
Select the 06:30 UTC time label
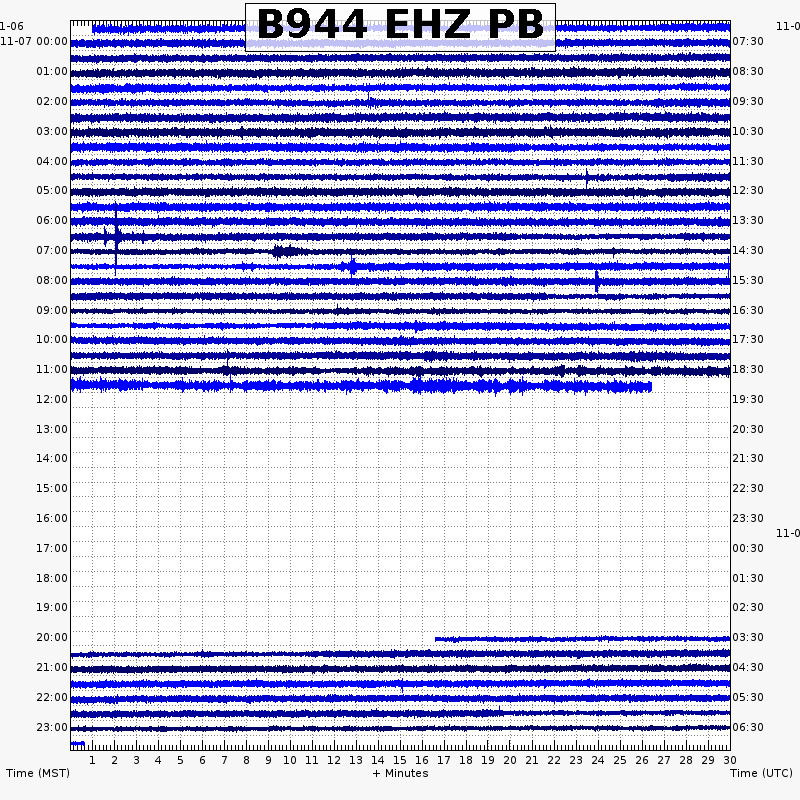coord(748,728)
